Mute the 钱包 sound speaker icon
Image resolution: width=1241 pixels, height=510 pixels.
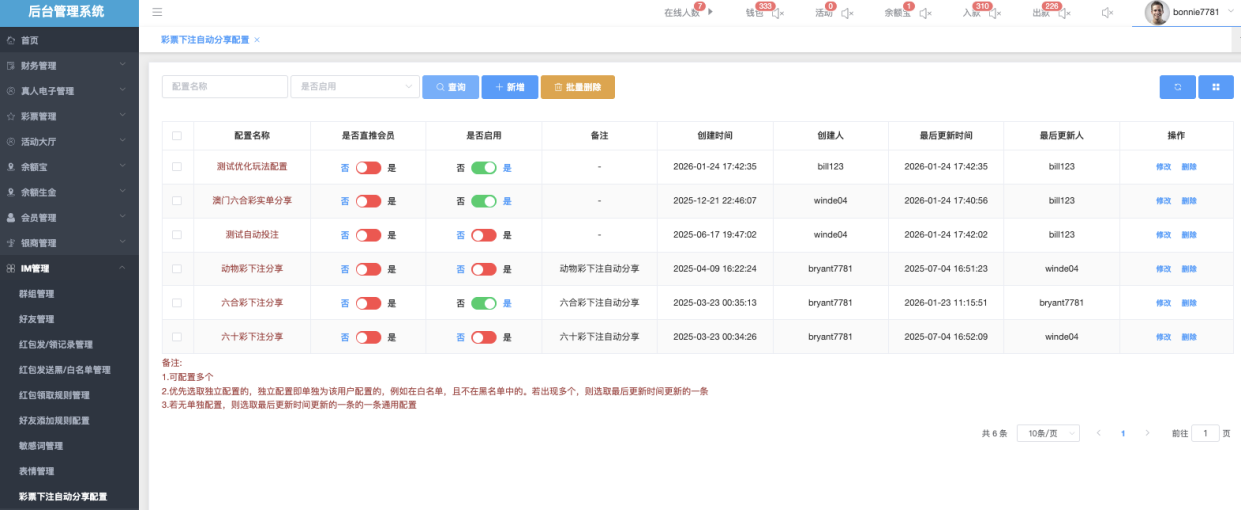[x=778, y=13]
